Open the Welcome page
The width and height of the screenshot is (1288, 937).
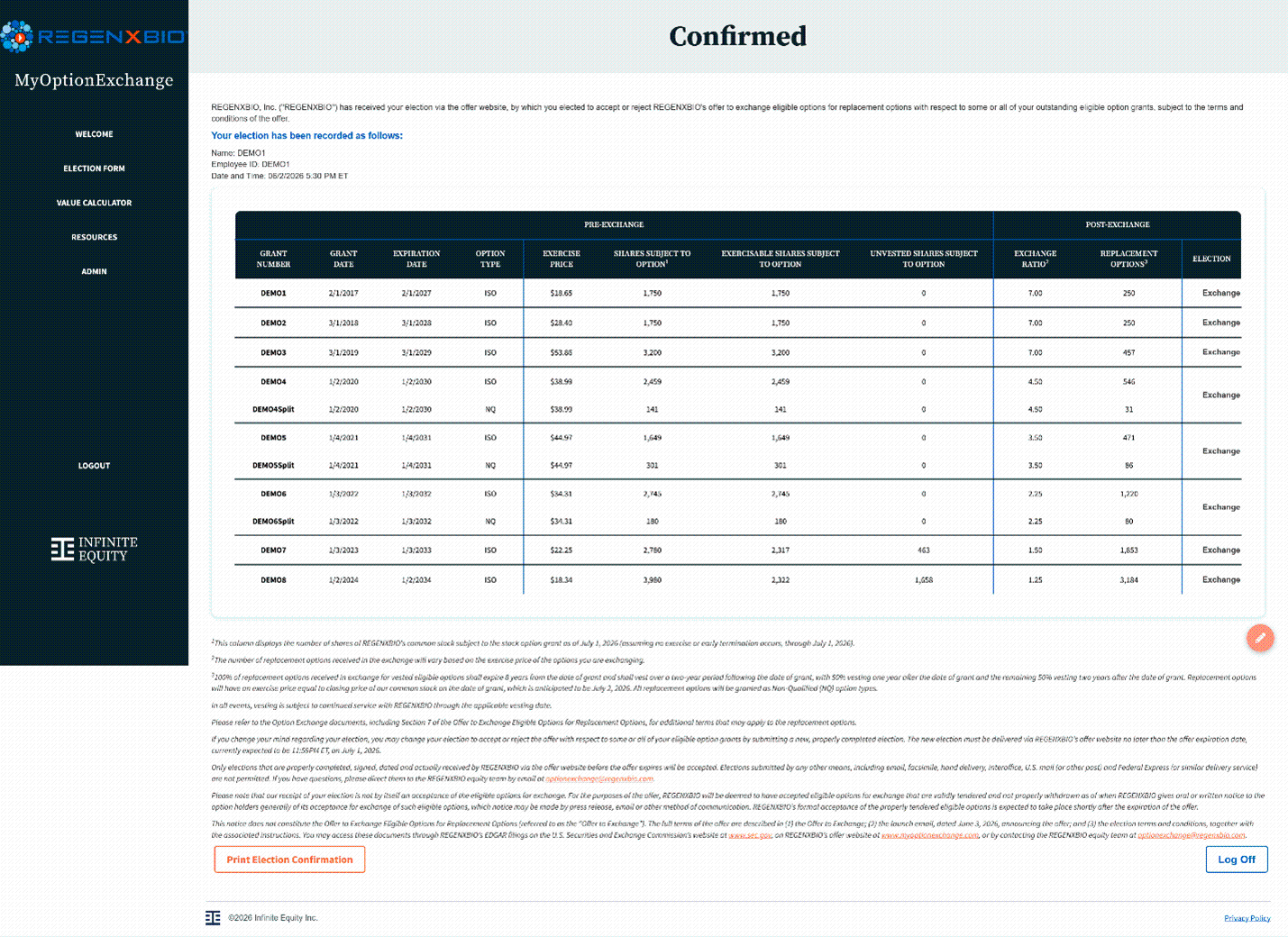pyautogui.click(x=95, y=134)
